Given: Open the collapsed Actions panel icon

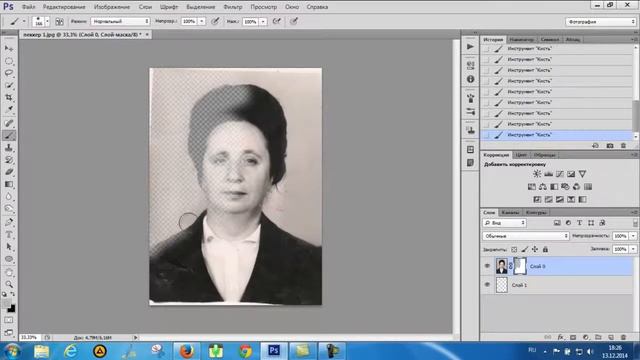Looking at the screenshot, I should point(470,47).
